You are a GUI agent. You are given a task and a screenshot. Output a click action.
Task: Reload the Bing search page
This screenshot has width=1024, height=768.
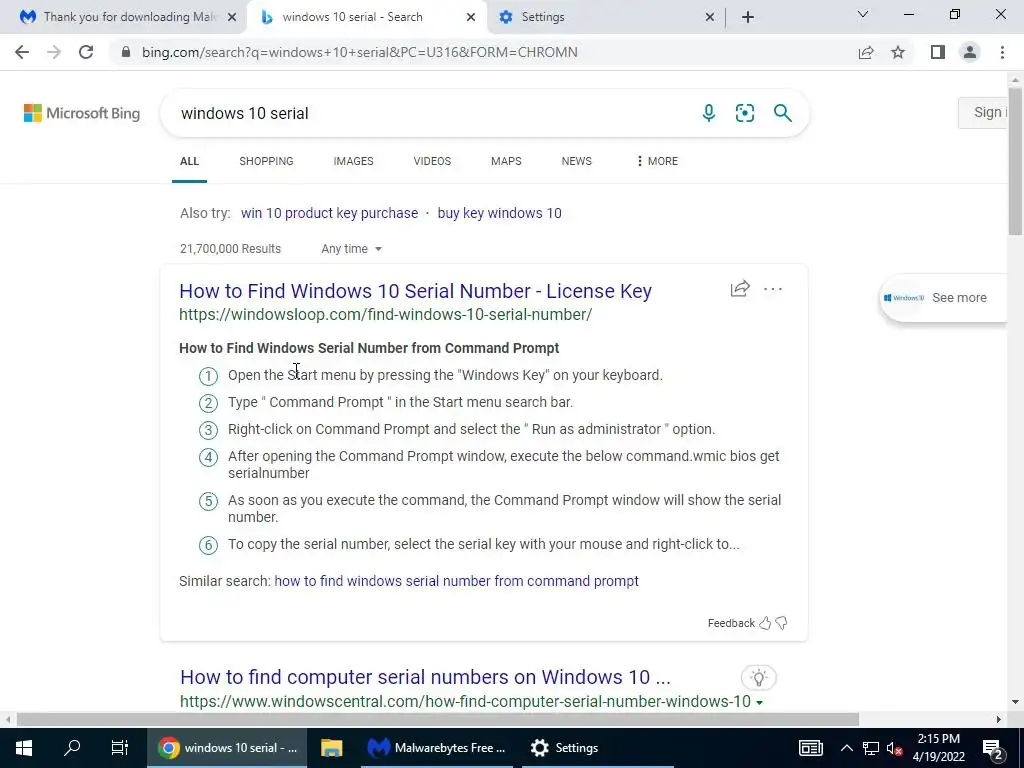pos(86,52)
